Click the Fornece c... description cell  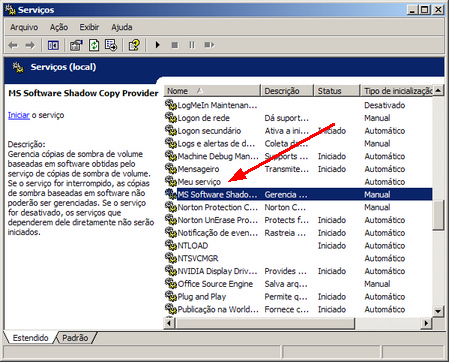pyautogui.click(x=286, y=309)
